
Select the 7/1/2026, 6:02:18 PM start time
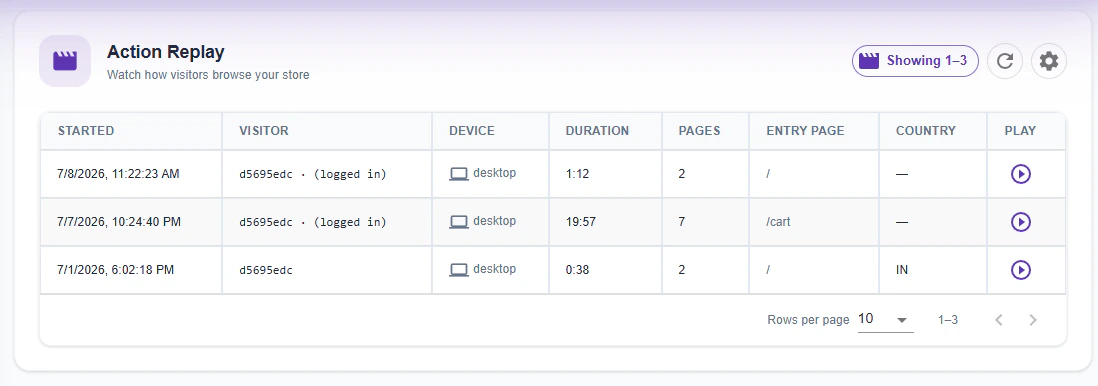116,270
